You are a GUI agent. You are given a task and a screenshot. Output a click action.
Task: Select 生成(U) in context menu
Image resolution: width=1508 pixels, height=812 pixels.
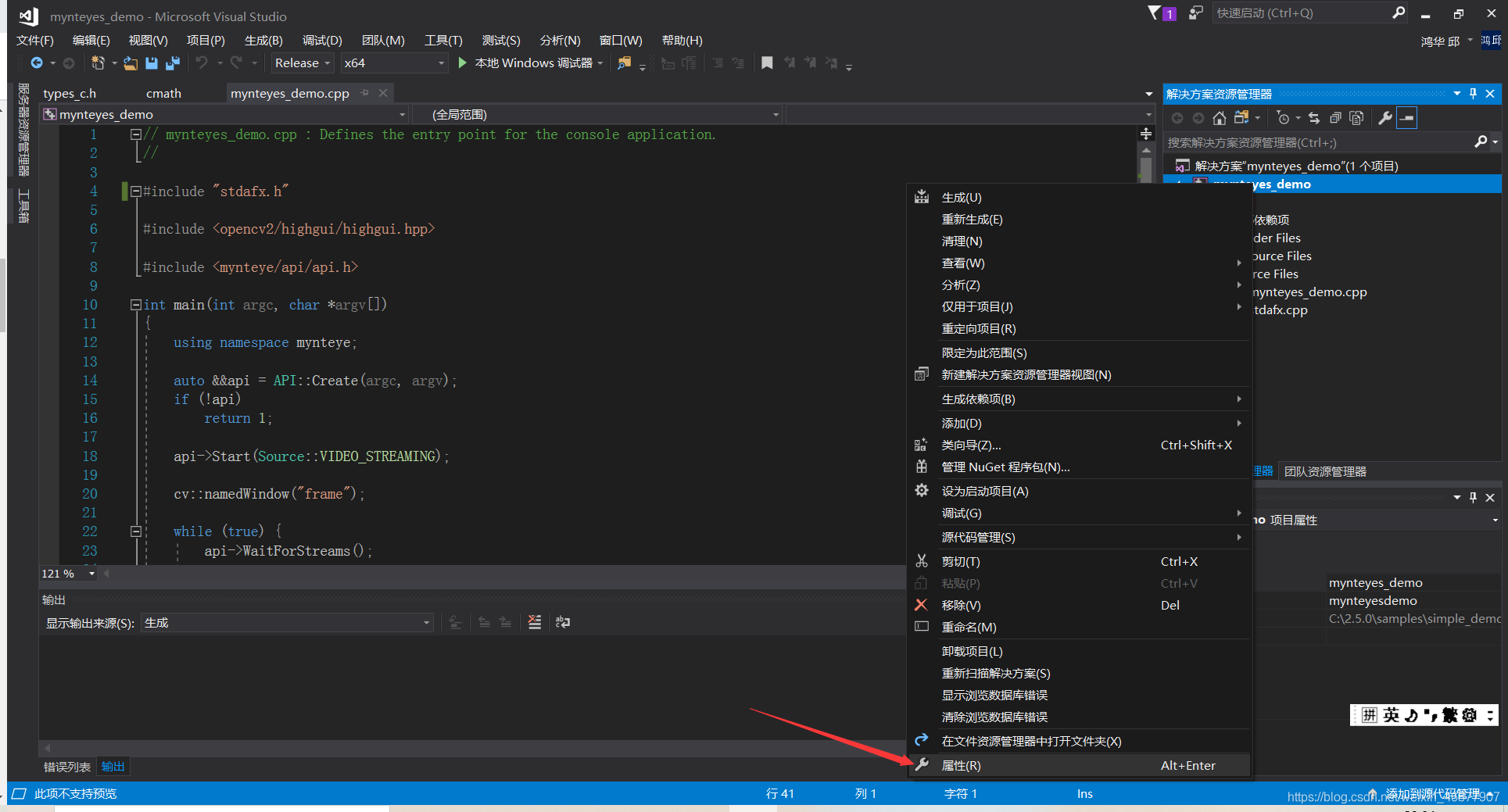click(x=1078, y=198)
